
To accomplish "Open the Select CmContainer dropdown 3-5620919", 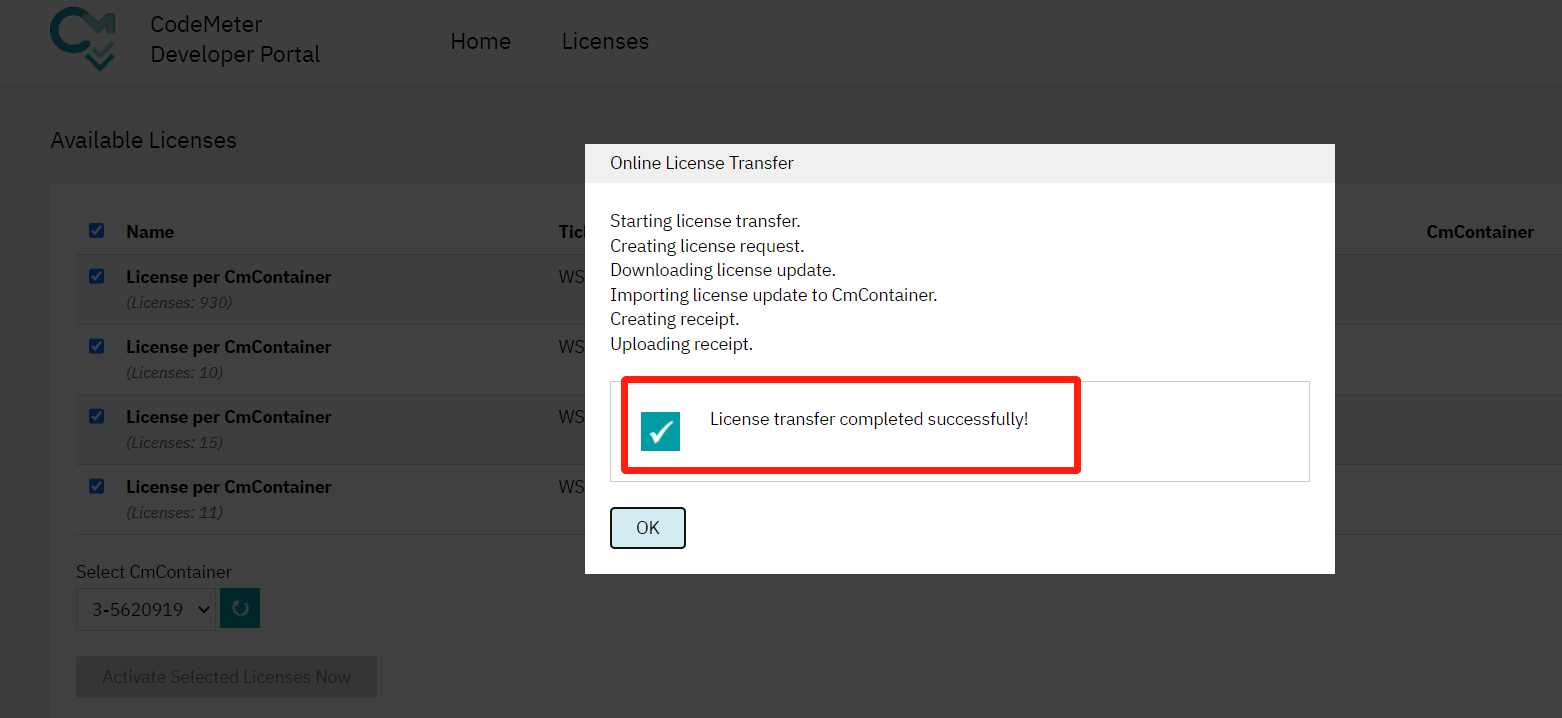I will (146, 609).
